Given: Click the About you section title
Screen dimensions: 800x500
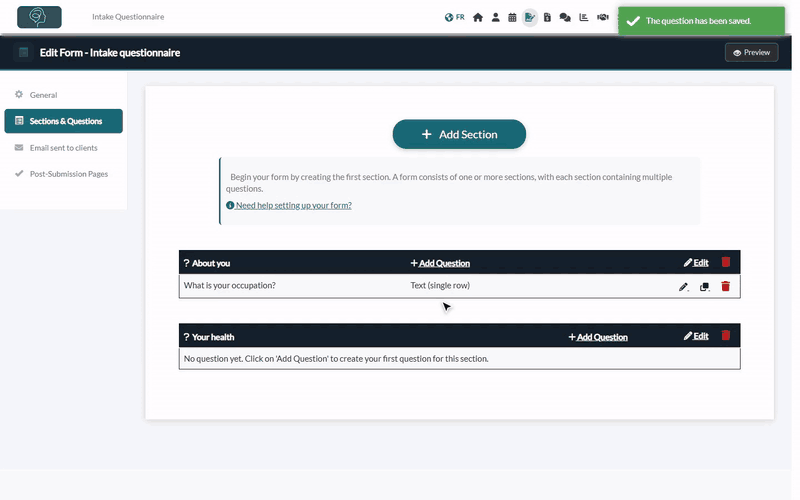Looking at the screenshot, I should tap(211, 263).
